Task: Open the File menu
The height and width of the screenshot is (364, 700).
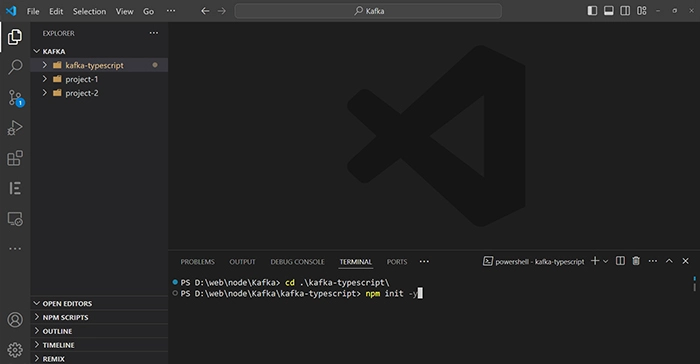Action: (33, 11)
